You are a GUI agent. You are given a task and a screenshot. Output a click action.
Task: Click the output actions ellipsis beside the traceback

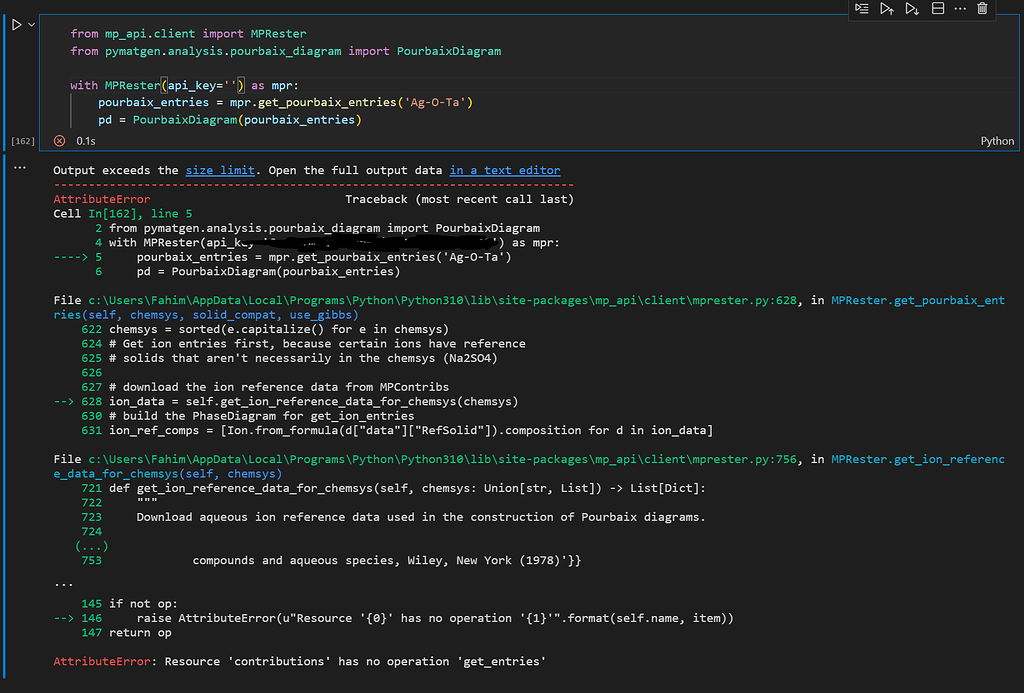coord(20,167)
